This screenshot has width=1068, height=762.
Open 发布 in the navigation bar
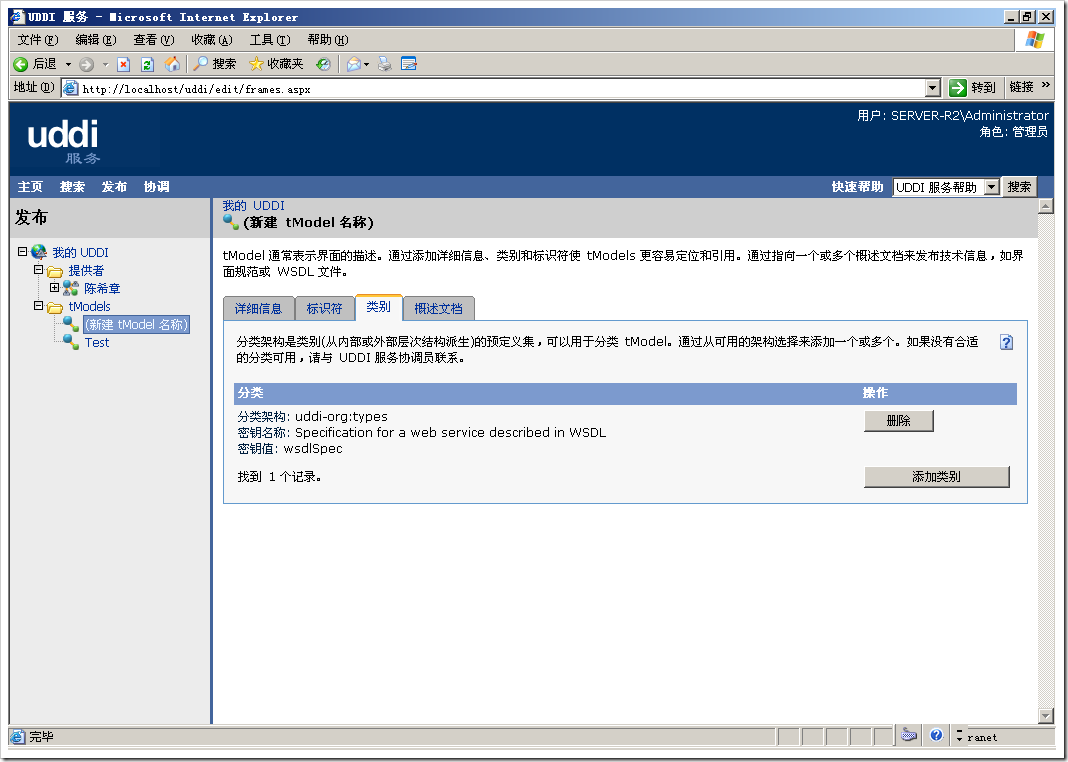114,187
